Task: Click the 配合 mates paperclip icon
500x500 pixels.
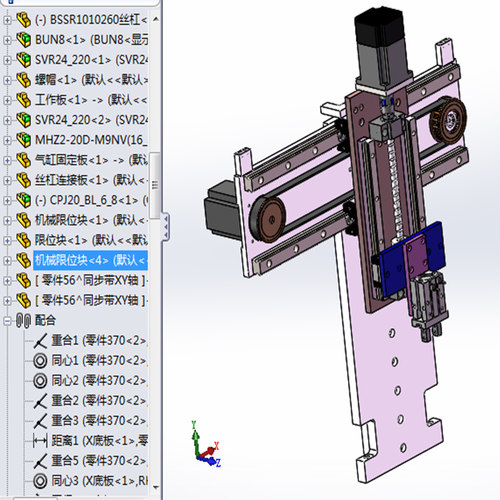Action: 23,321
